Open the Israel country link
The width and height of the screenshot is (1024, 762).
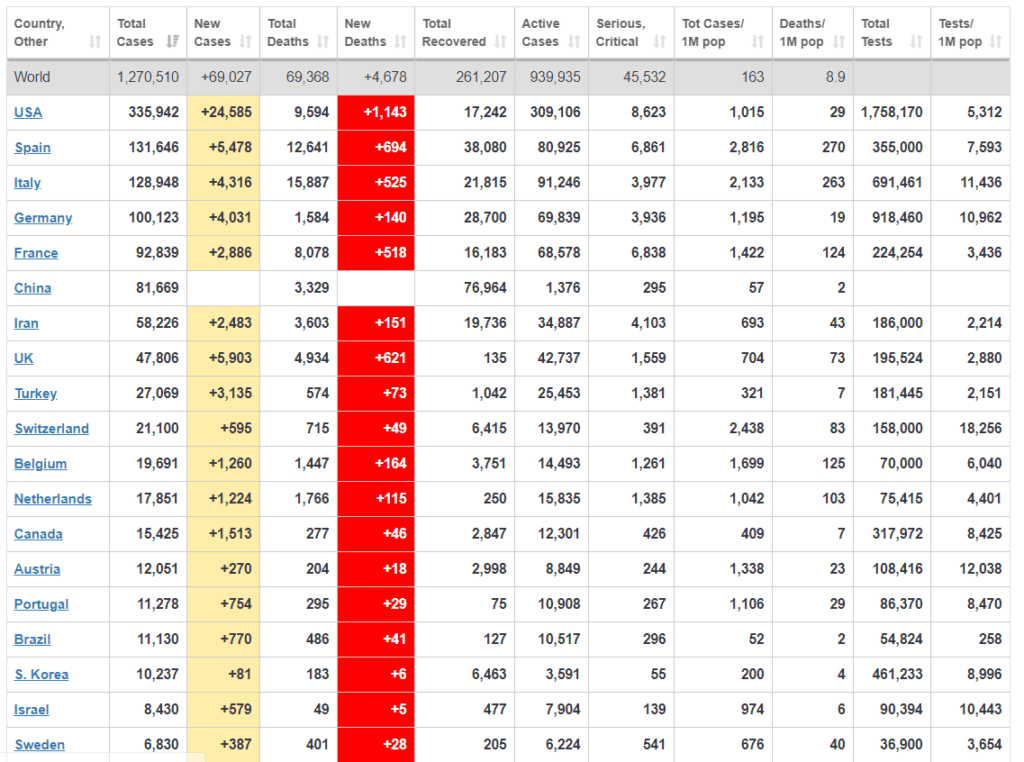(31, 710)
